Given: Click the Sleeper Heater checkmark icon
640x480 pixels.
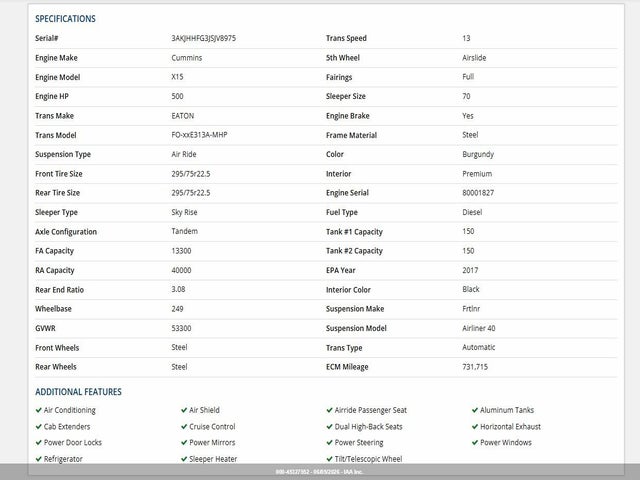Looking at the screenshot, I should (184, 459).
